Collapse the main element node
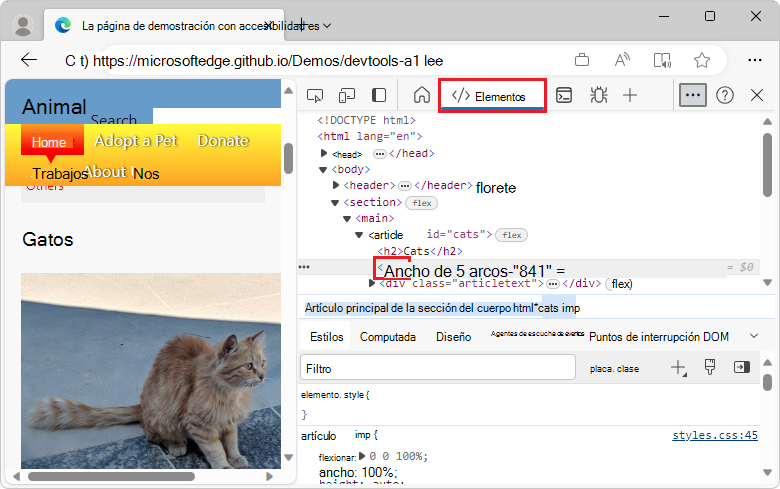Image resolution: width=780 pixels, height=489 pixels. [x=347, y=218]
